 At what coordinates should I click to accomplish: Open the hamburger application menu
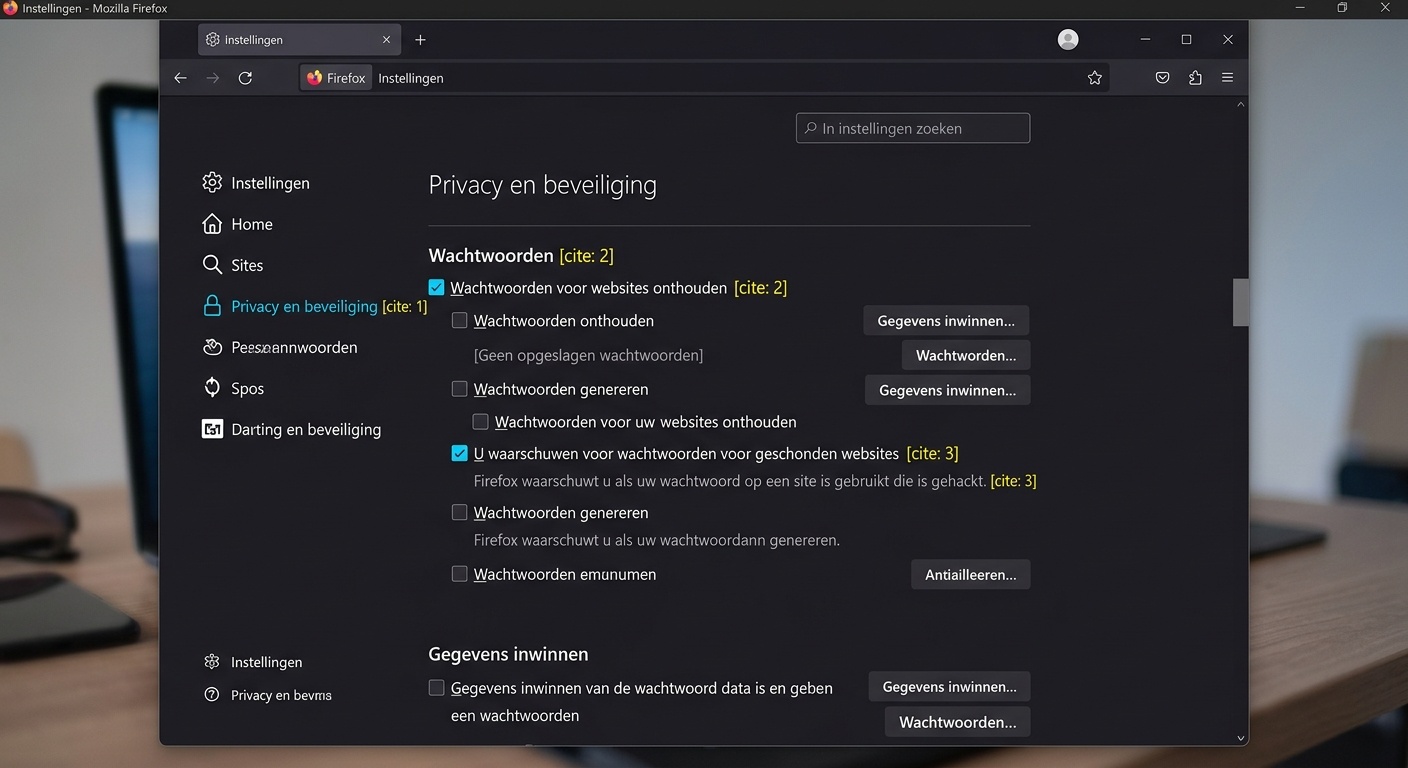point(1228,78)
